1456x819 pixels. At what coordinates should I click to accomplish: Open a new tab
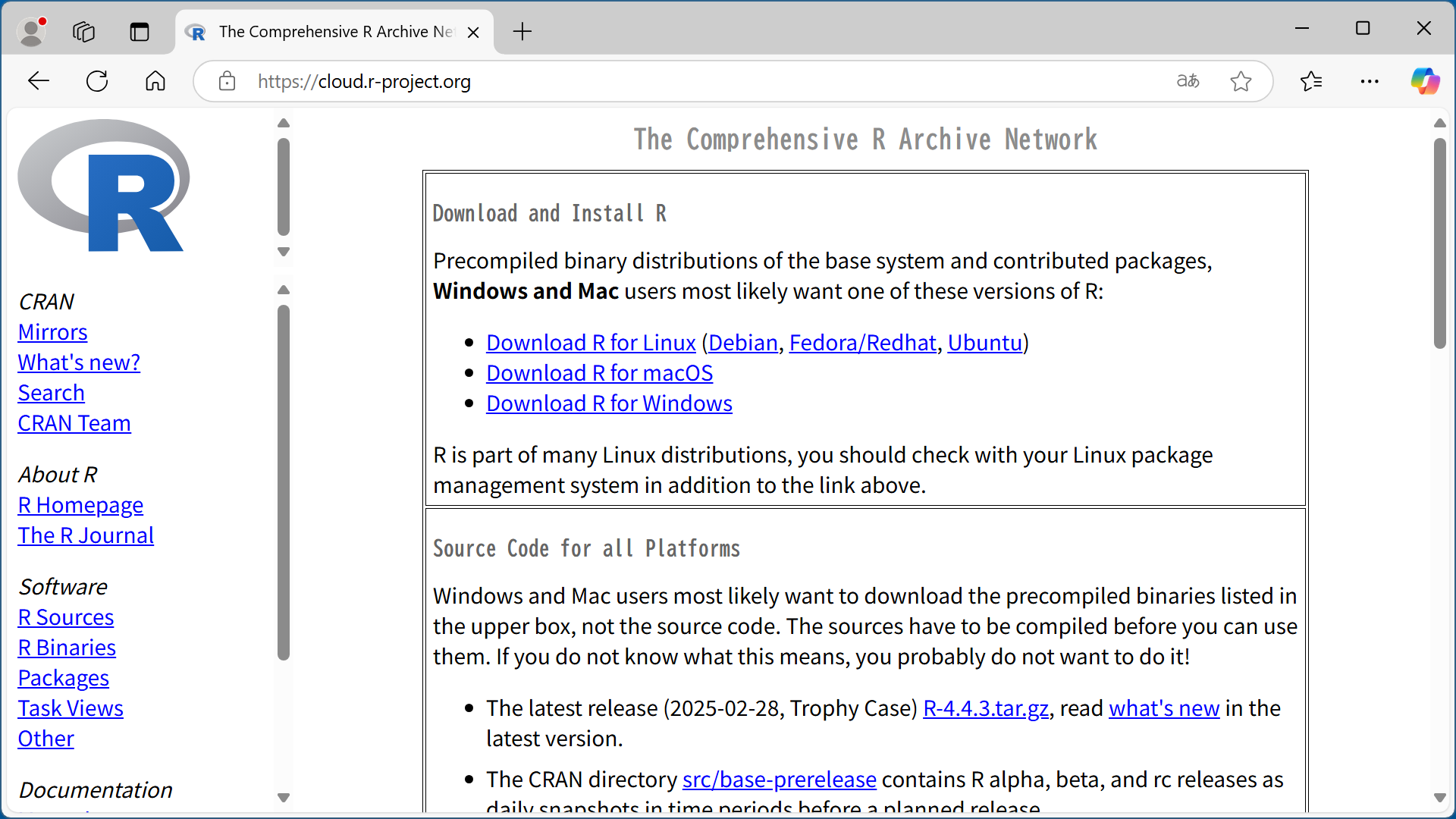[522, 32]
